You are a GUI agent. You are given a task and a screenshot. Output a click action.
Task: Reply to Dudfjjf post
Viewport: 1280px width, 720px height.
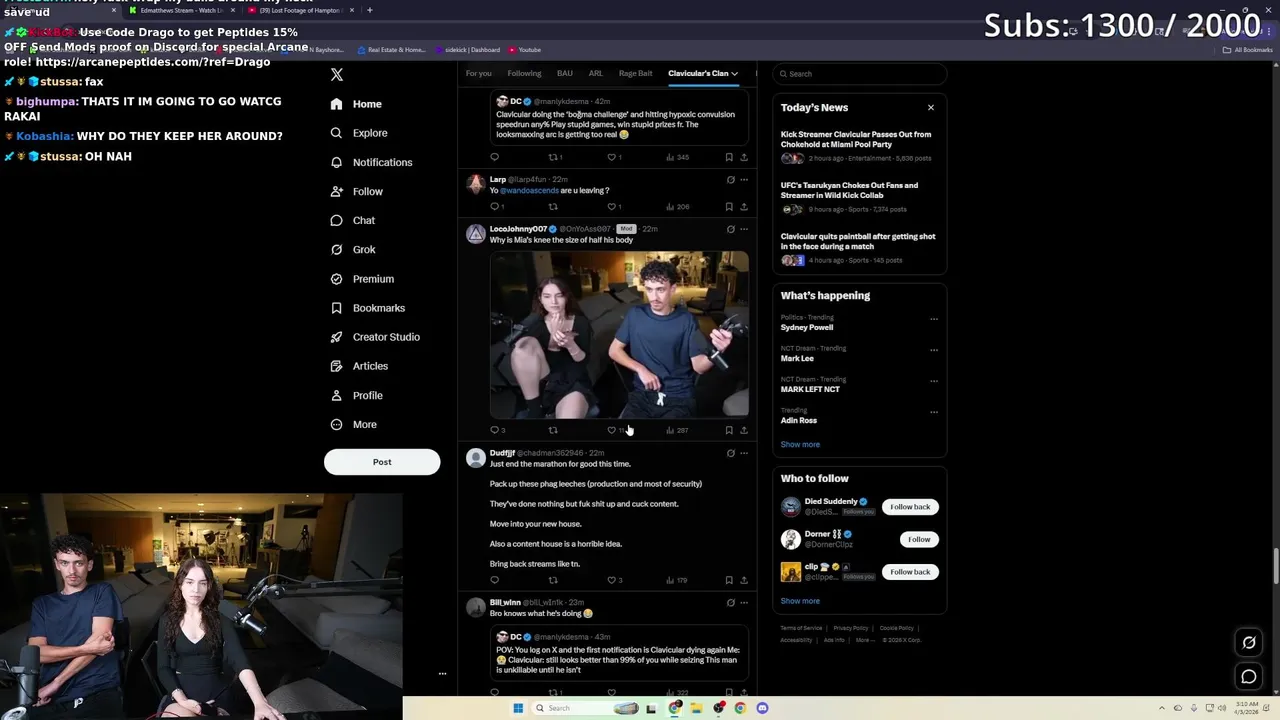tap(494, 580)
